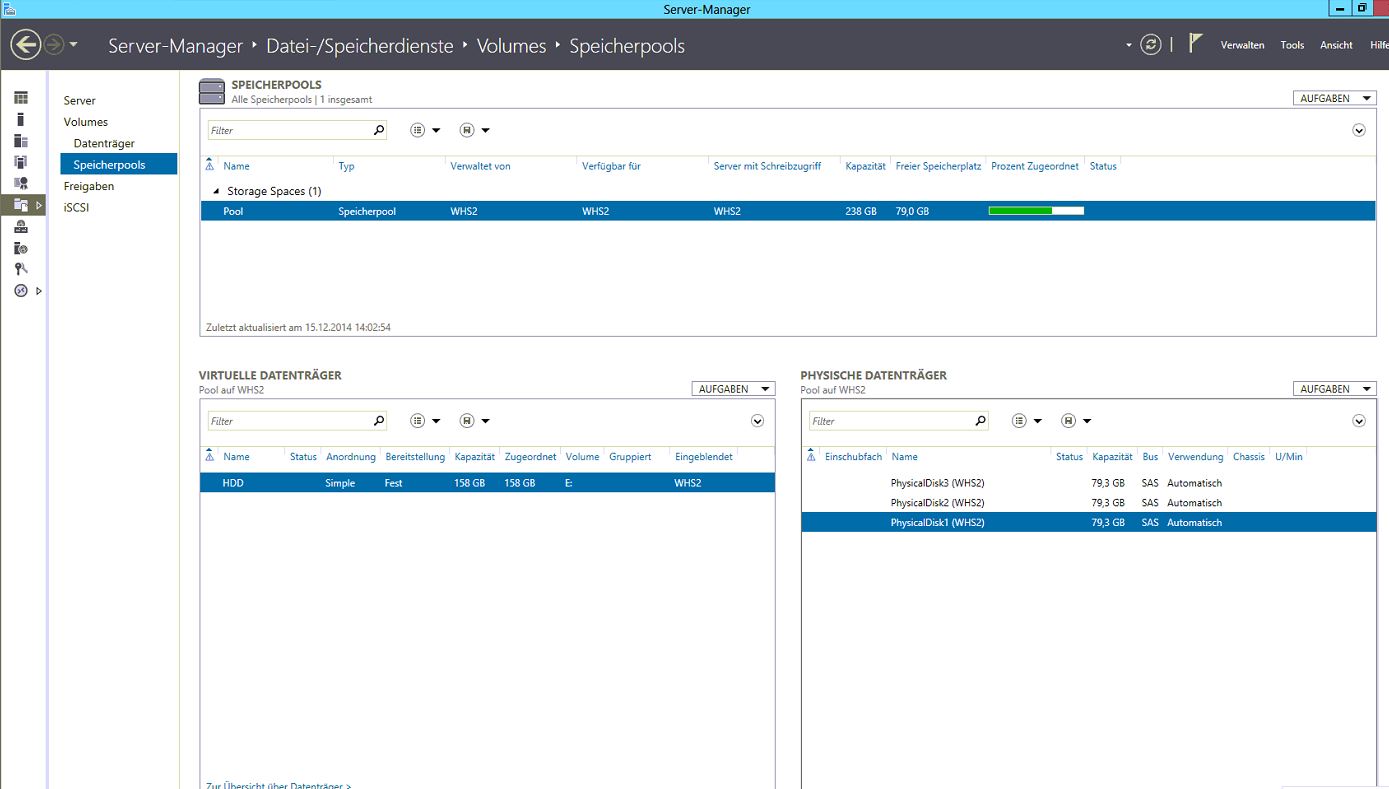Select PhysicalDisk1 (WHS2) row
Screen dimensions: 1389x789
pos(1089,522)
